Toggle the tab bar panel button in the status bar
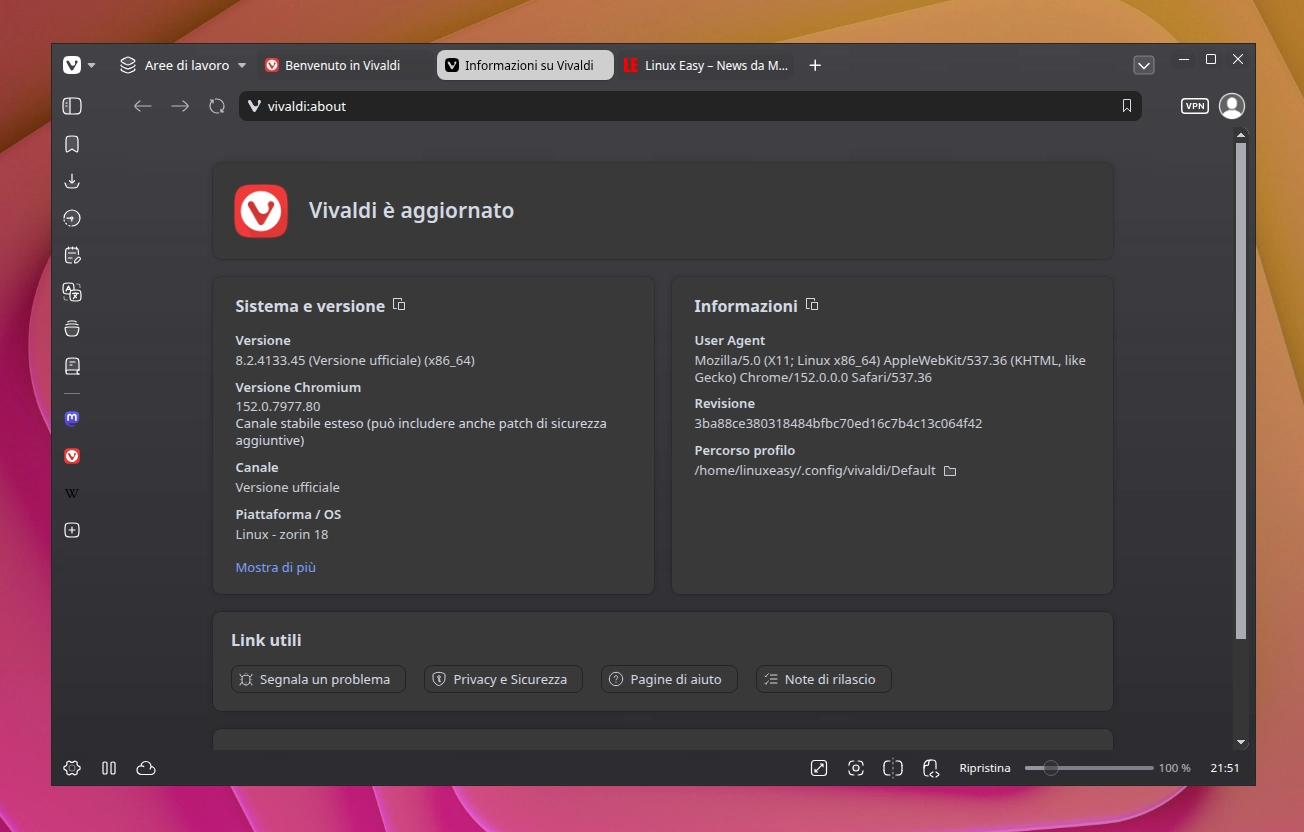This screenshot has width=1304, height=832. [x=109, y=768]
